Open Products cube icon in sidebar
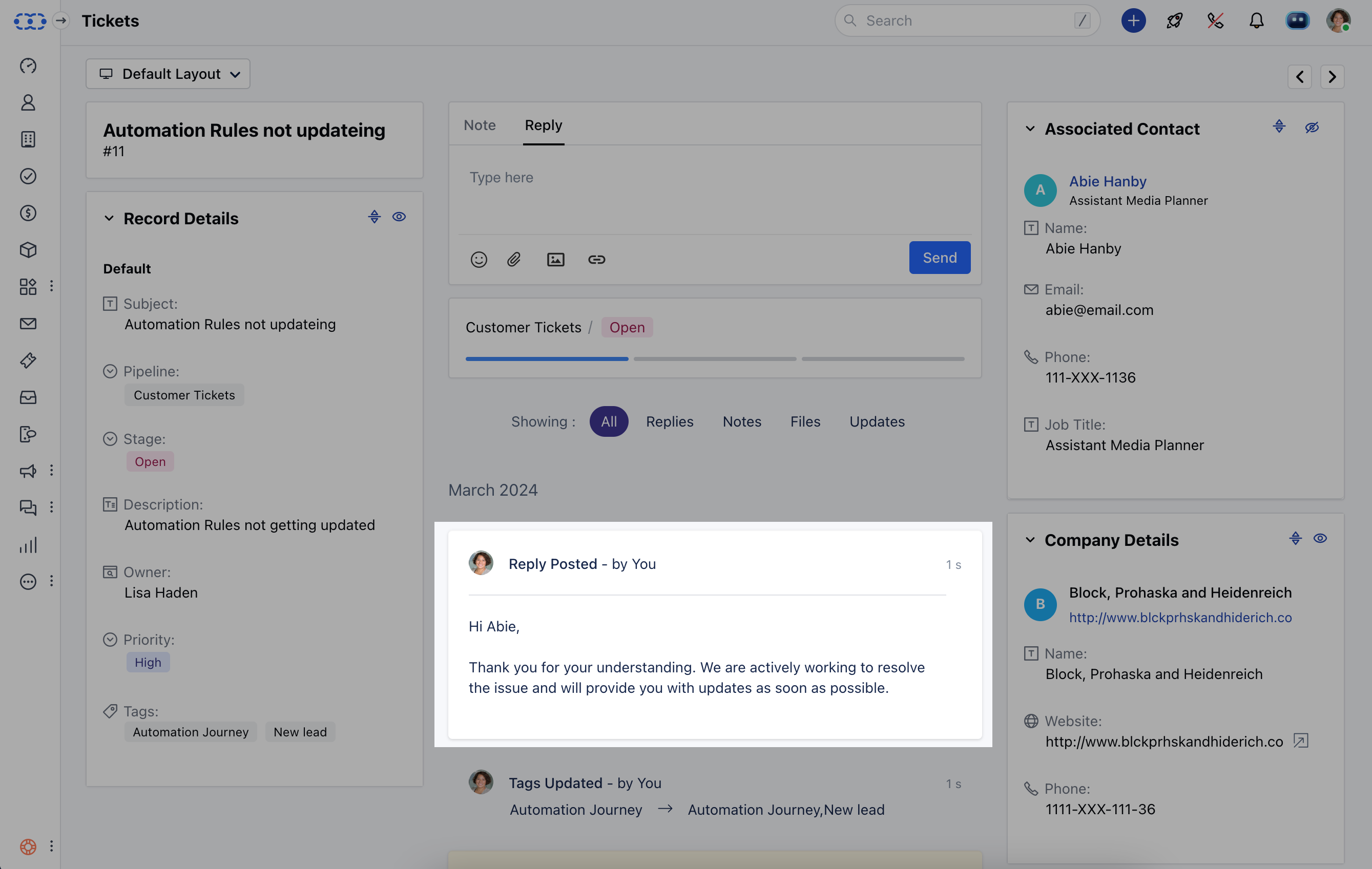This screenshot has width=1372, height=869. 28,250
